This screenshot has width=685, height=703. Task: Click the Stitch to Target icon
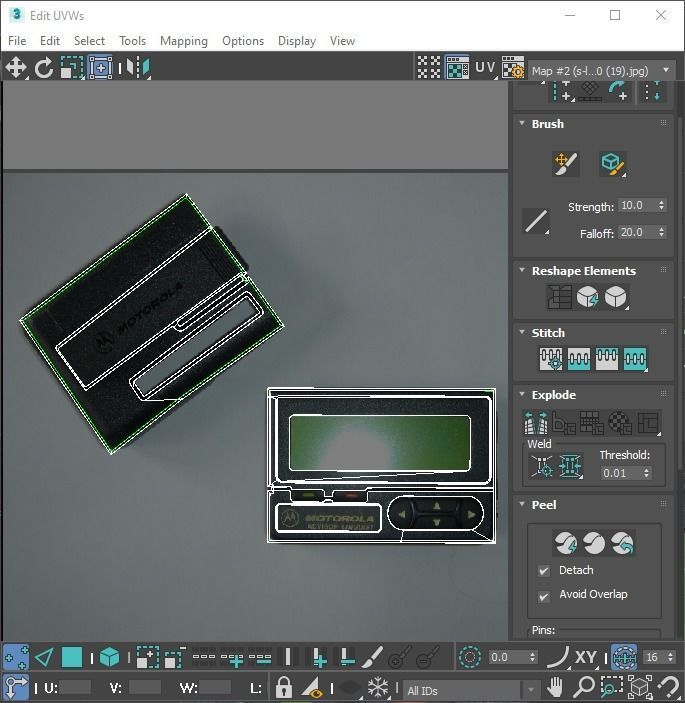point(579,359)
